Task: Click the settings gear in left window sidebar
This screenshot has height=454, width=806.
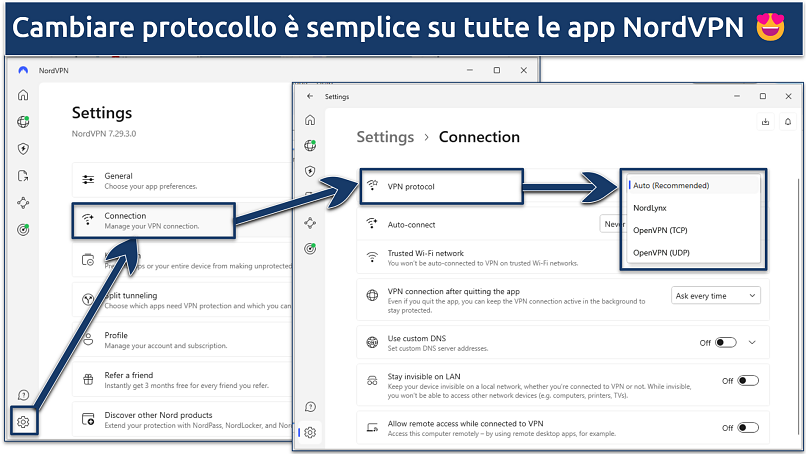Action: click(23, 422)
